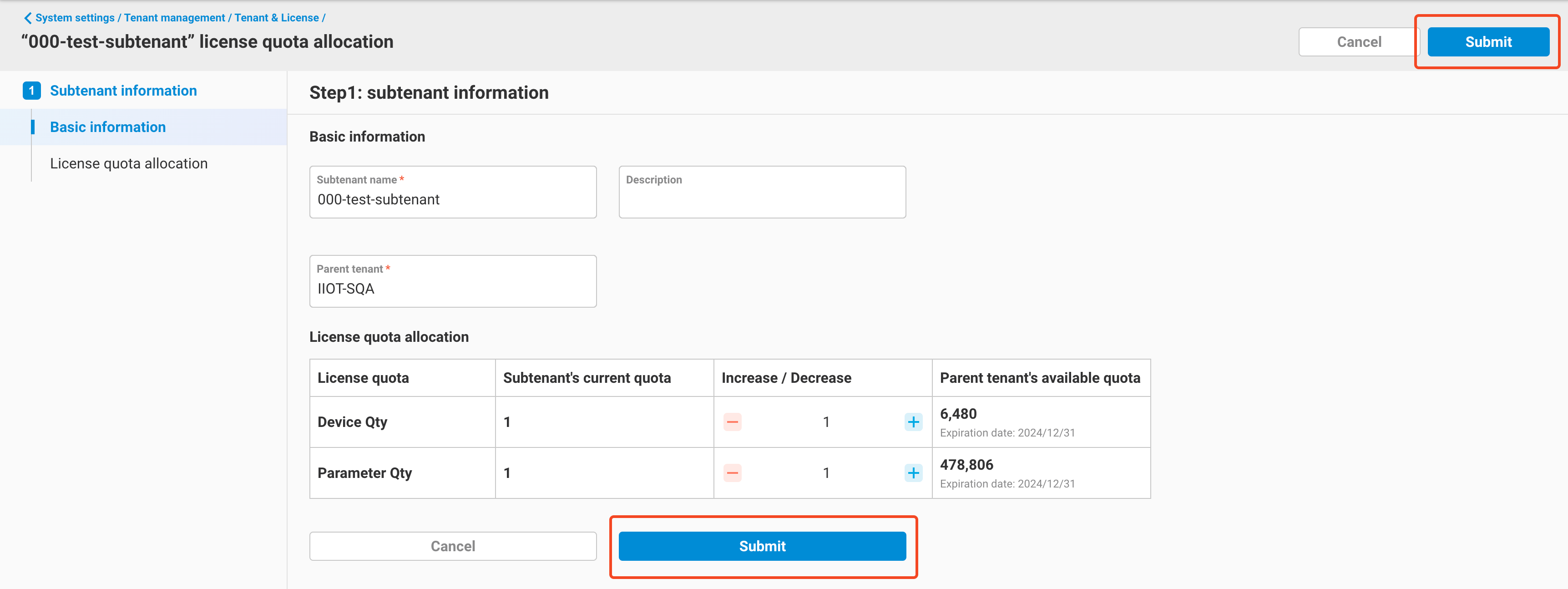
Task: Click the bottom Submit button
Action: (762, 546)
